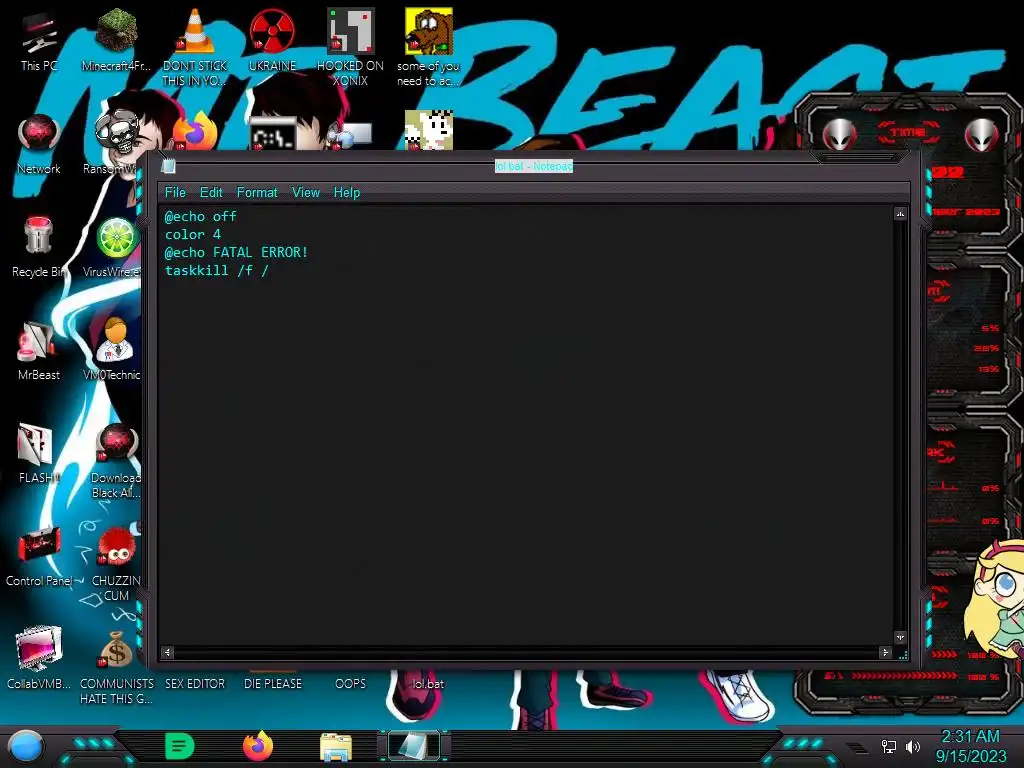Click the lol.bat desktop label
Viewport: 1024px width, 768px height.
coord(428,684)
